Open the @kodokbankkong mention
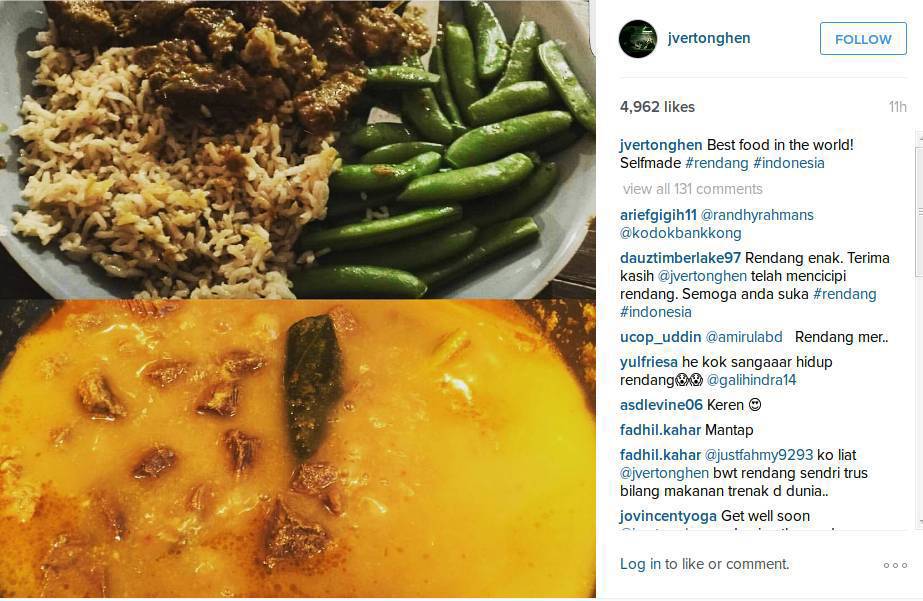 pos(680,233)
